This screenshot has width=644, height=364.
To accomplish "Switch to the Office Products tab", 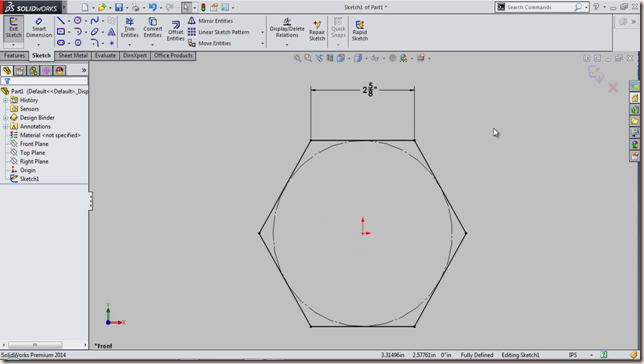I will point(173,55).
